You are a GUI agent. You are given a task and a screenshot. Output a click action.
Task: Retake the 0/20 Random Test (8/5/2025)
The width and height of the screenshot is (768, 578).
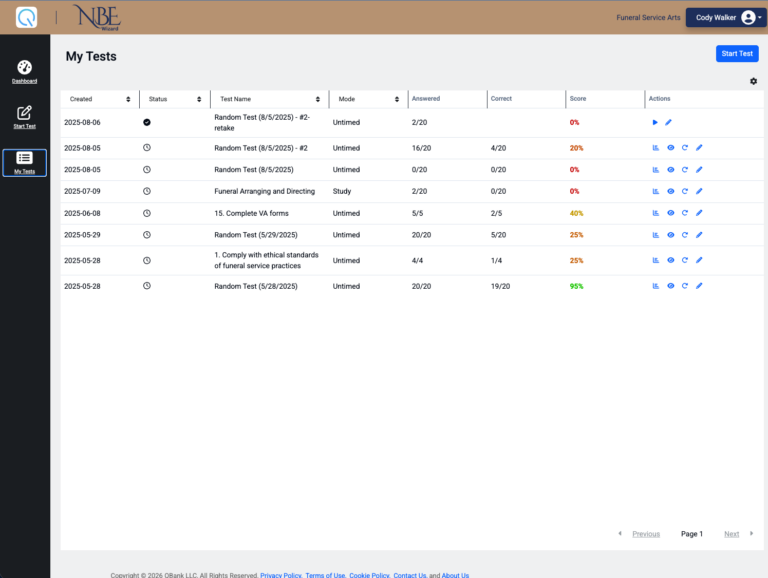click(x=685, y=169)
